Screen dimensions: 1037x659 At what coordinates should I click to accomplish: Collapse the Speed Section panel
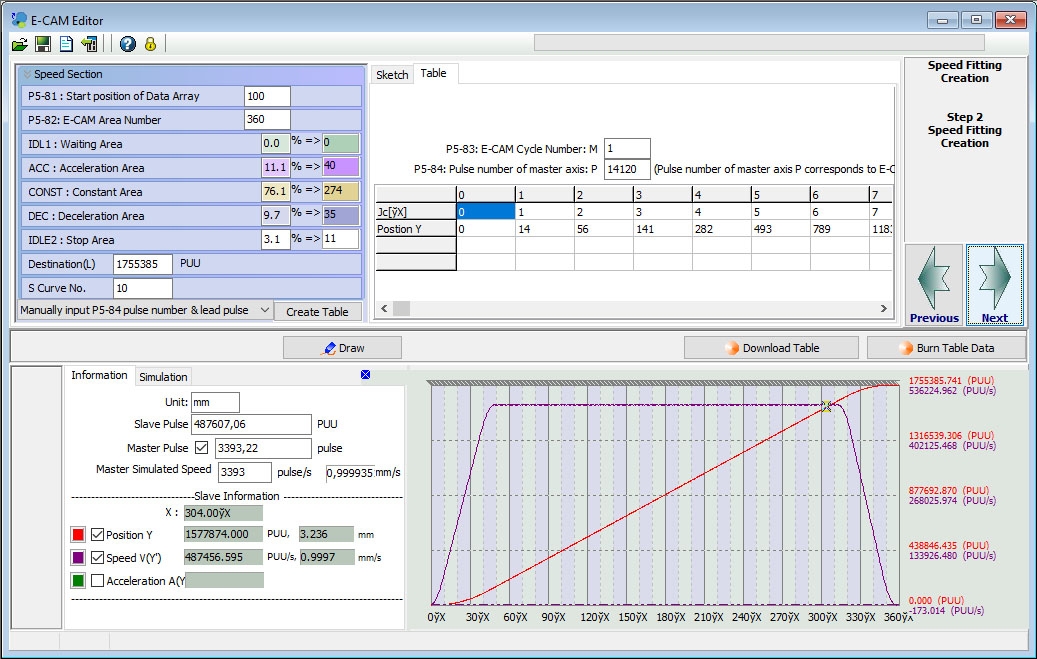27,74
